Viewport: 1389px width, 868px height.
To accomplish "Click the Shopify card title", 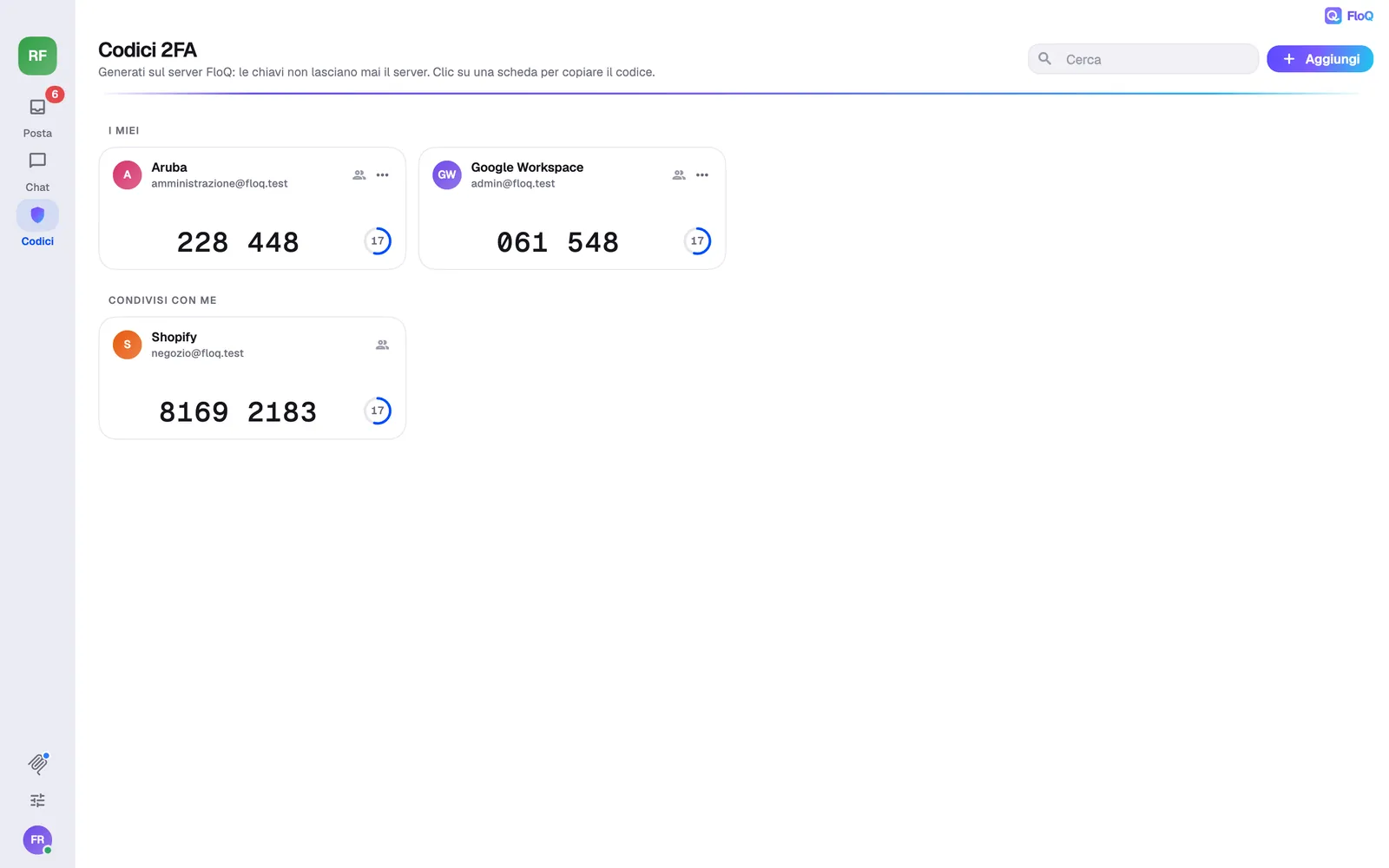I will [x=174, y=337].
